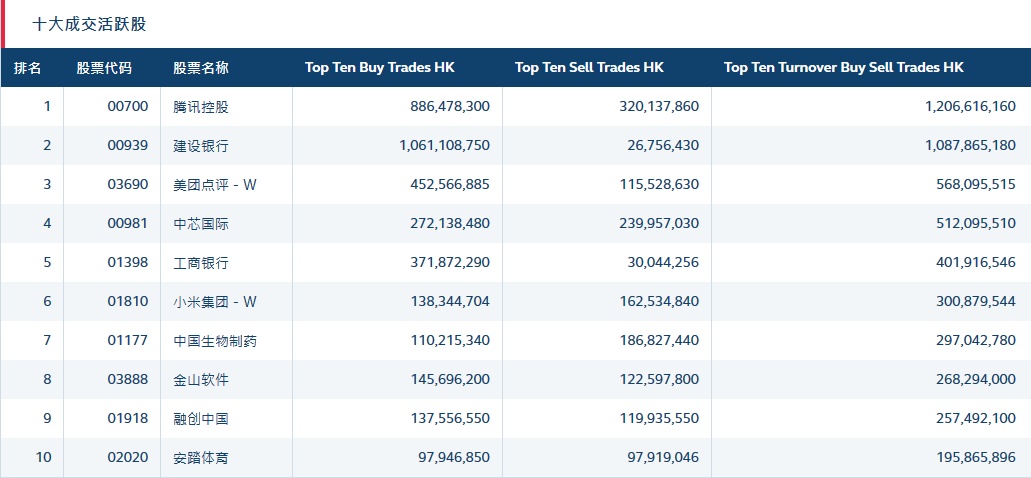1031x478 pixels.
Task: Click stock code 00981
Action: point(128,224)
